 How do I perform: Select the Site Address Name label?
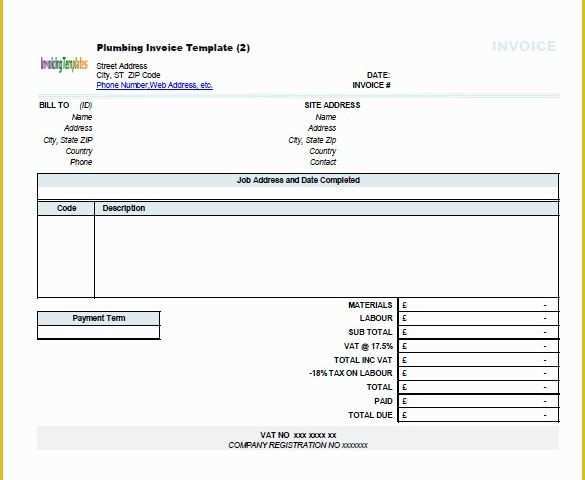pos(326,117)
